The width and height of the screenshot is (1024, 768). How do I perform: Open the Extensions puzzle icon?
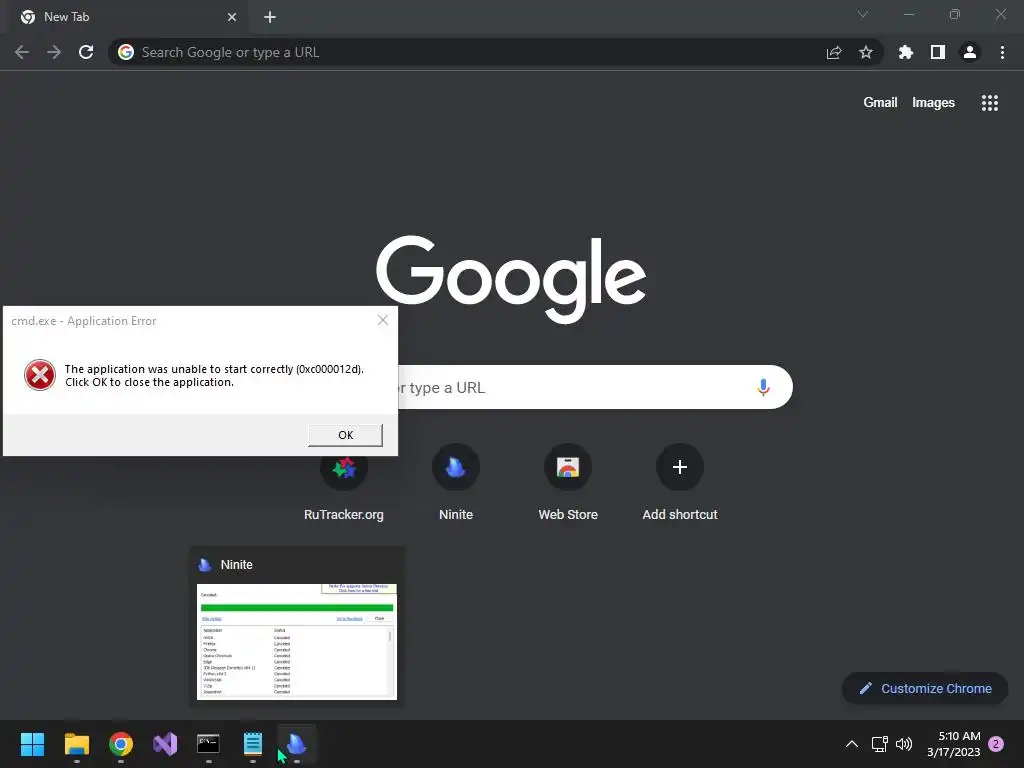(905, 52)
